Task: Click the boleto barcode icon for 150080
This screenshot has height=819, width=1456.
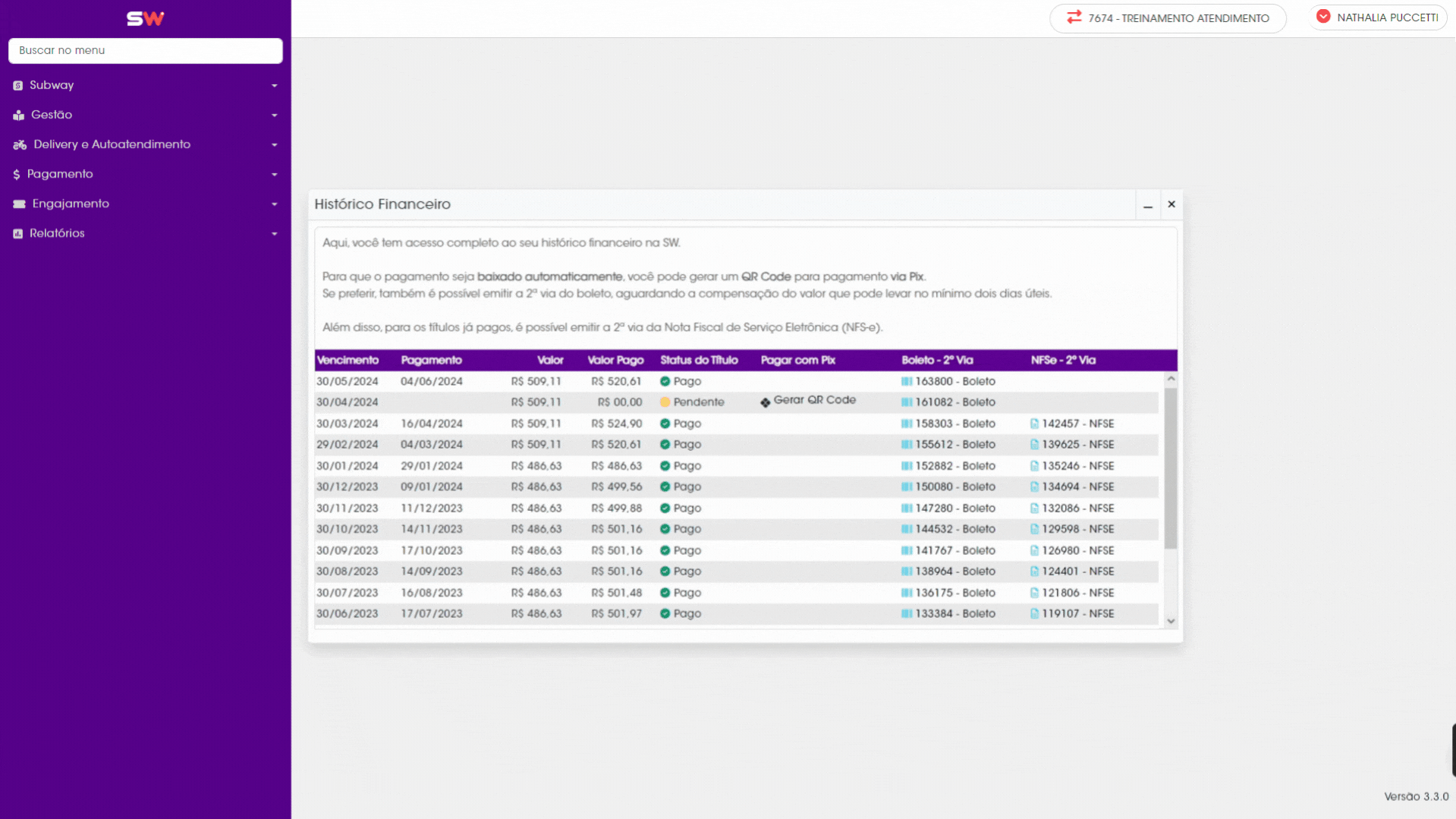Action: coord(907,487)
